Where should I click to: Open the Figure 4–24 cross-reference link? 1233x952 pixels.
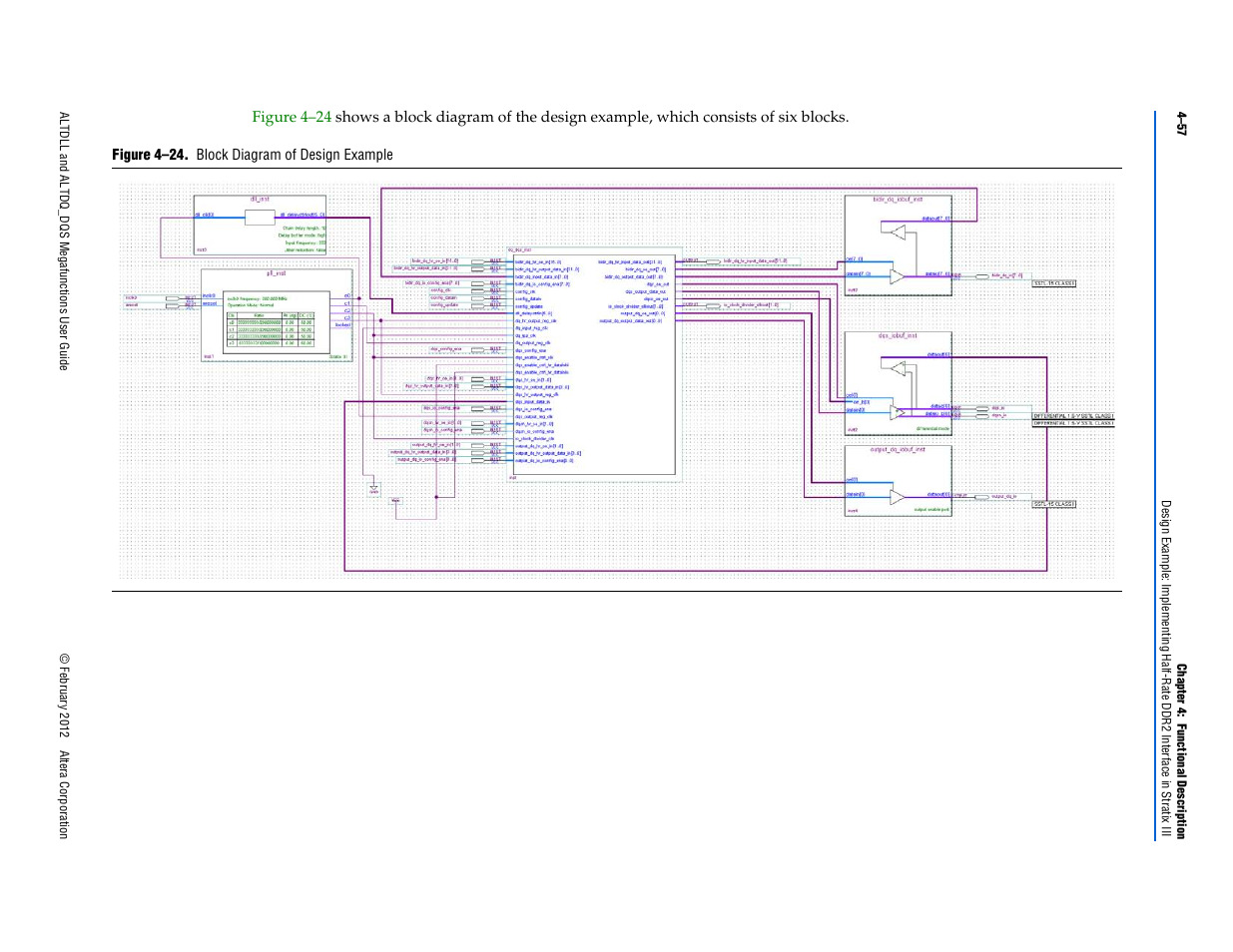tap(291, 117)
